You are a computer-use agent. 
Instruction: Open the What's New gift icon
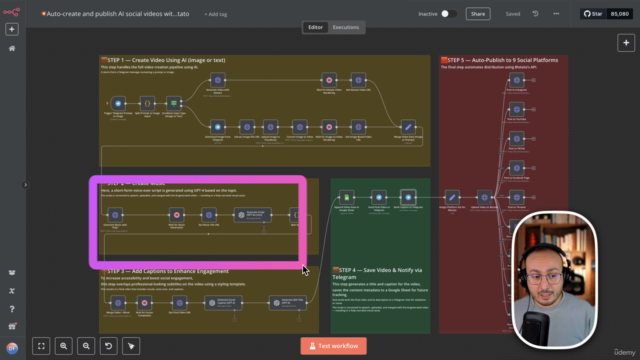click(x=12, y=327)
